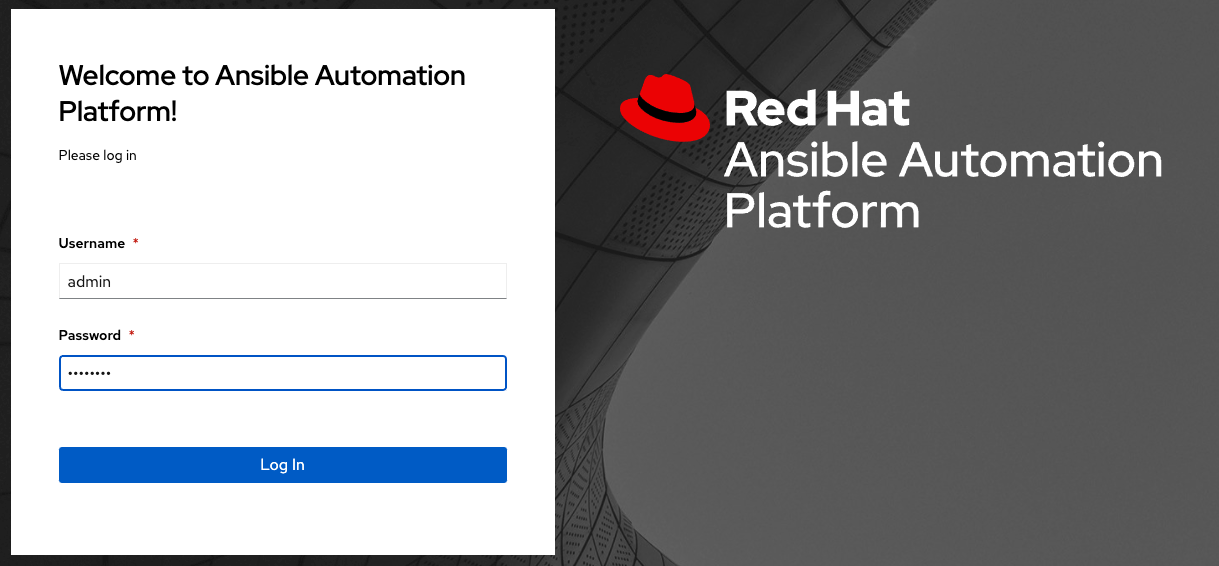The height and width of the screenshot is (566, 1219).
Task: Click the "Please log in" subtitle
Action: click(97, 155)
